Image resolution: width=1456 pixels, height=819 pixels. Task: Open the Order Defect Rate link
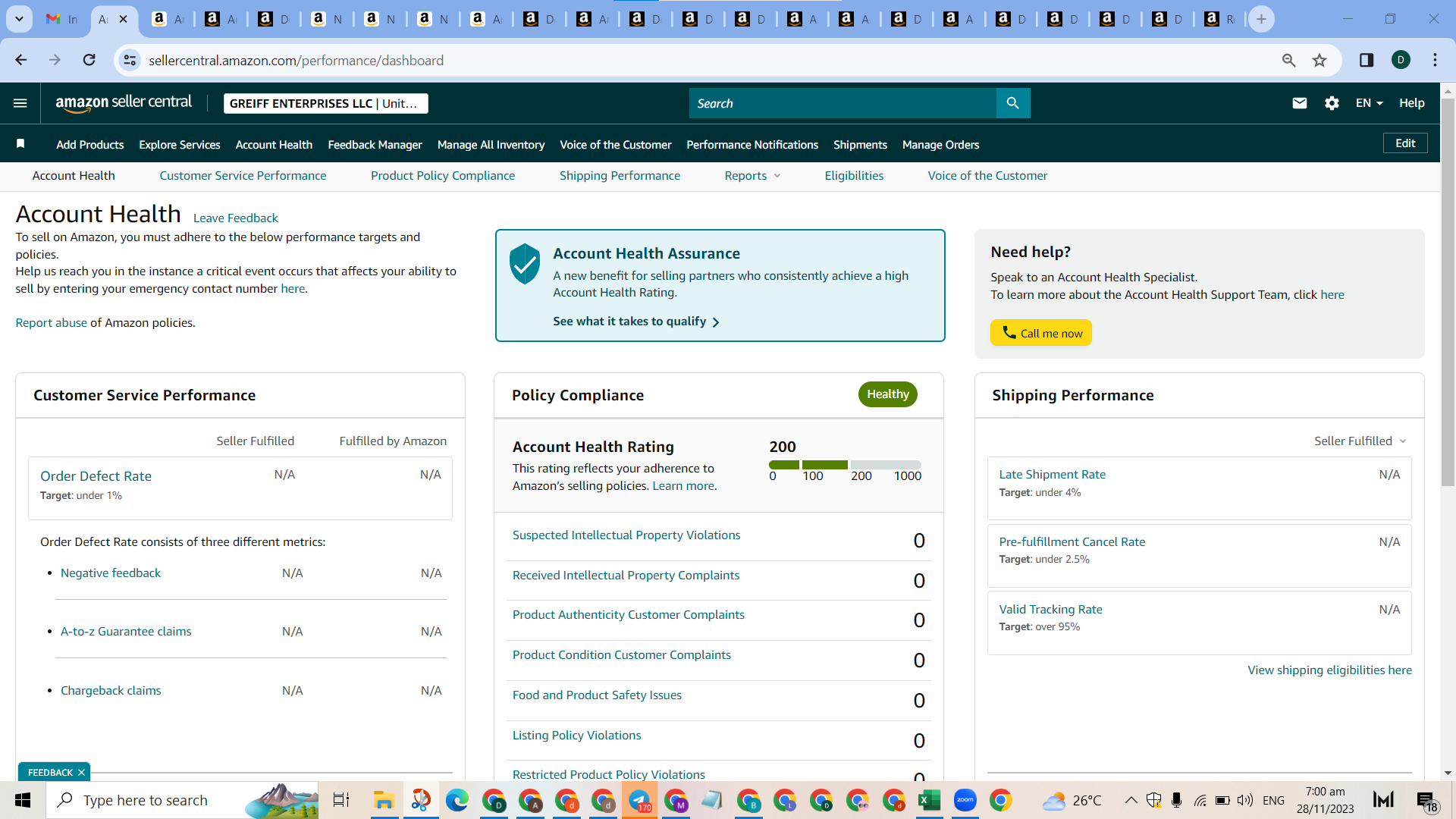[96, 476]
